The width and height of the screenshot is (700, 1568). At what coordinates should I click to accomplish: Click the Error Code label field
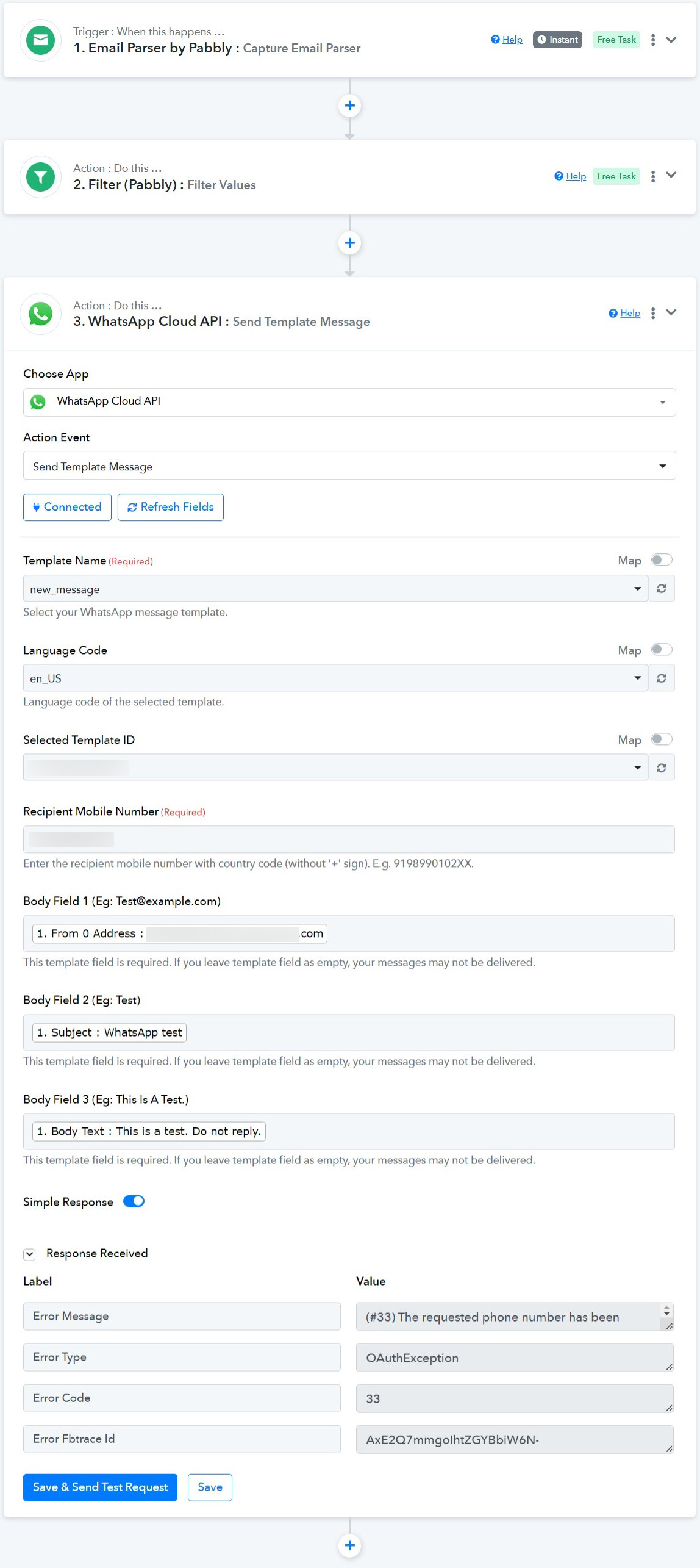click(x=182, y=1398)
